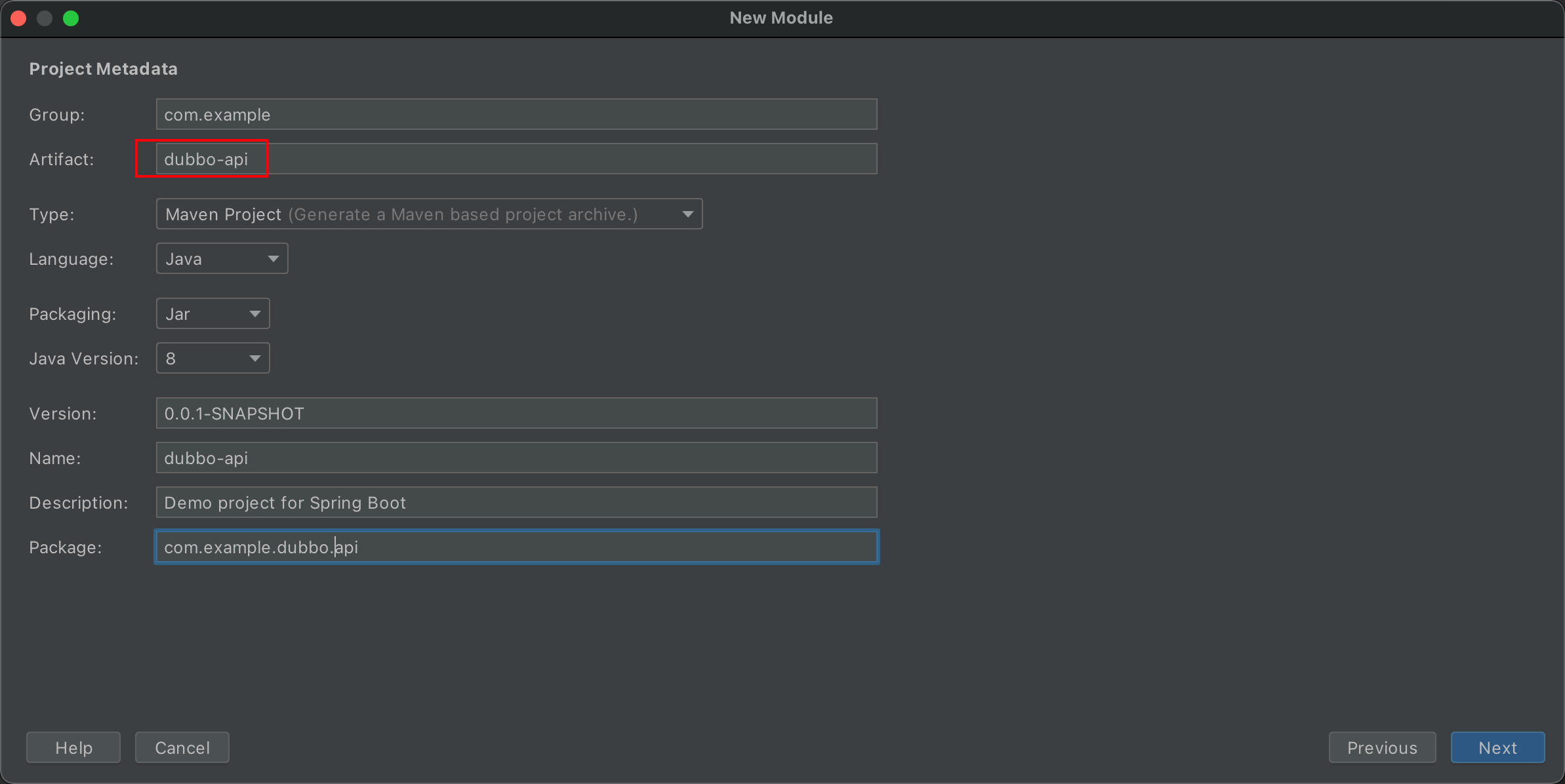The height and width of the screenshot is (784, 1565).
Task: Click the Version text field
Action: (x=516, y=414)
